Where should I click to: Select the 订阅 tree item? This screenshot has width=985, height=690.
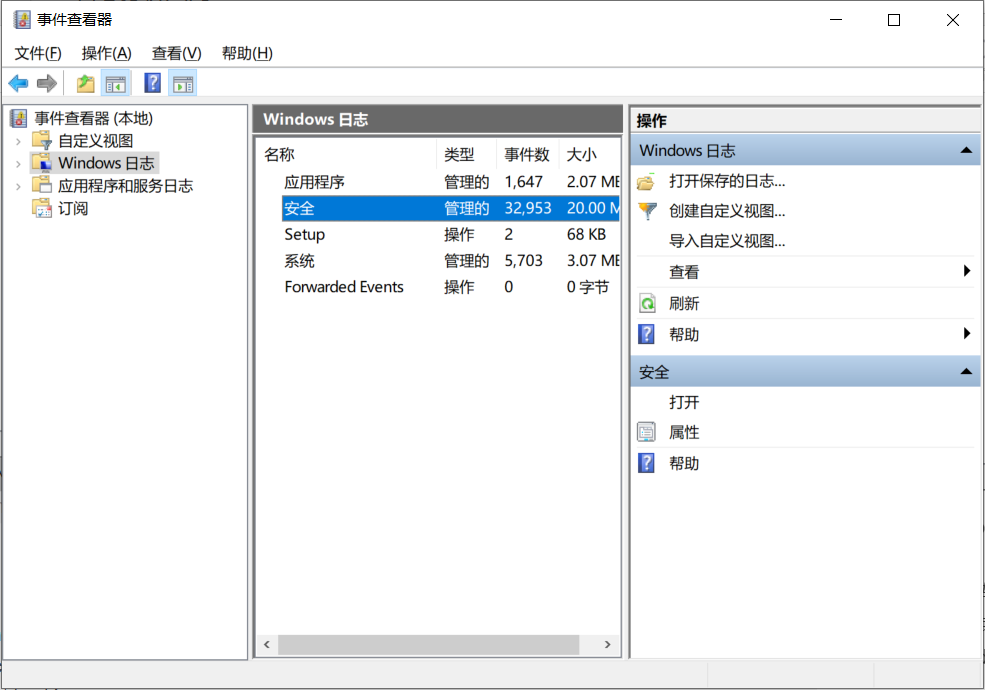pos(73,208)
